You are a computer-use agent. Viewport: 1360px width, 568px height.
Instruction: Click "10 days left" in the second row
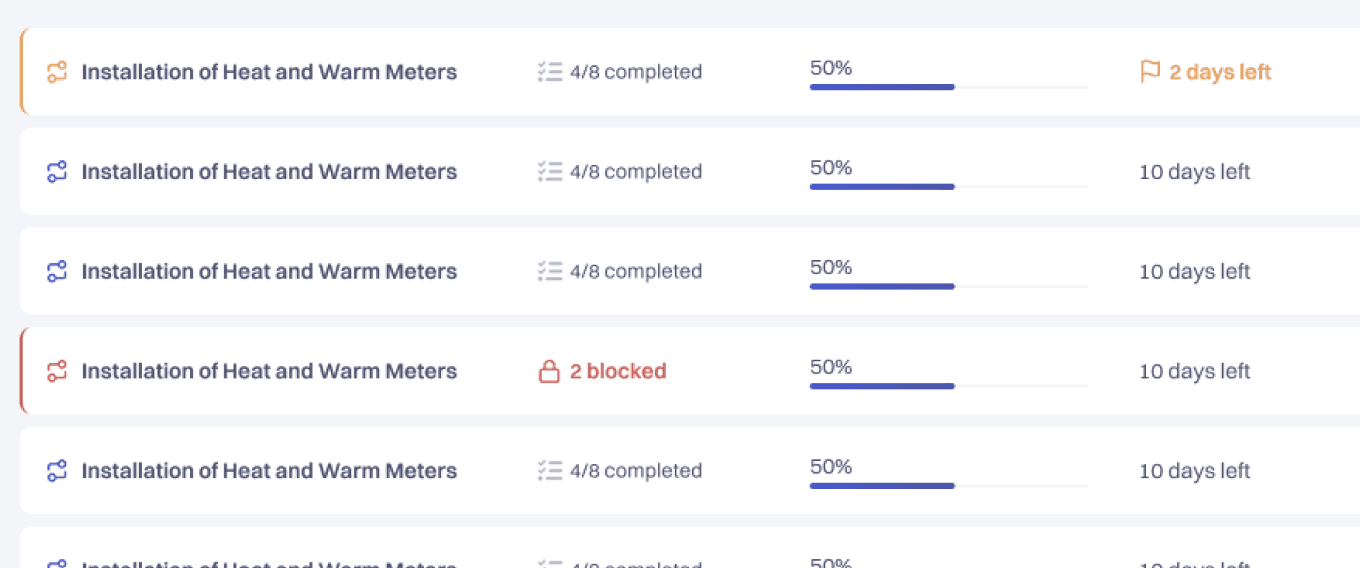pyautogui.click(x=1194, y=172)
